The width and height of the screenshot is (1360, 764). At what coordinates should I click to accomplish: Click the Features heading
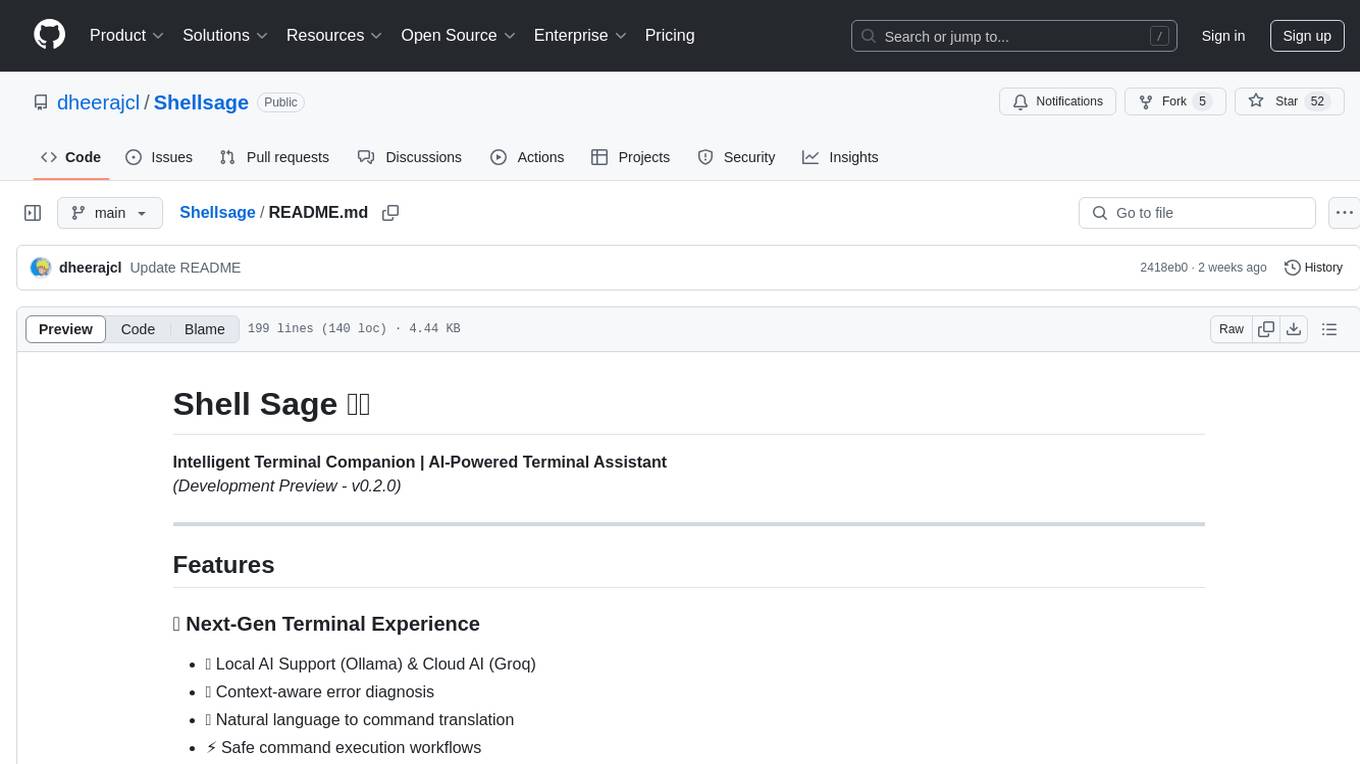[224, 565]
